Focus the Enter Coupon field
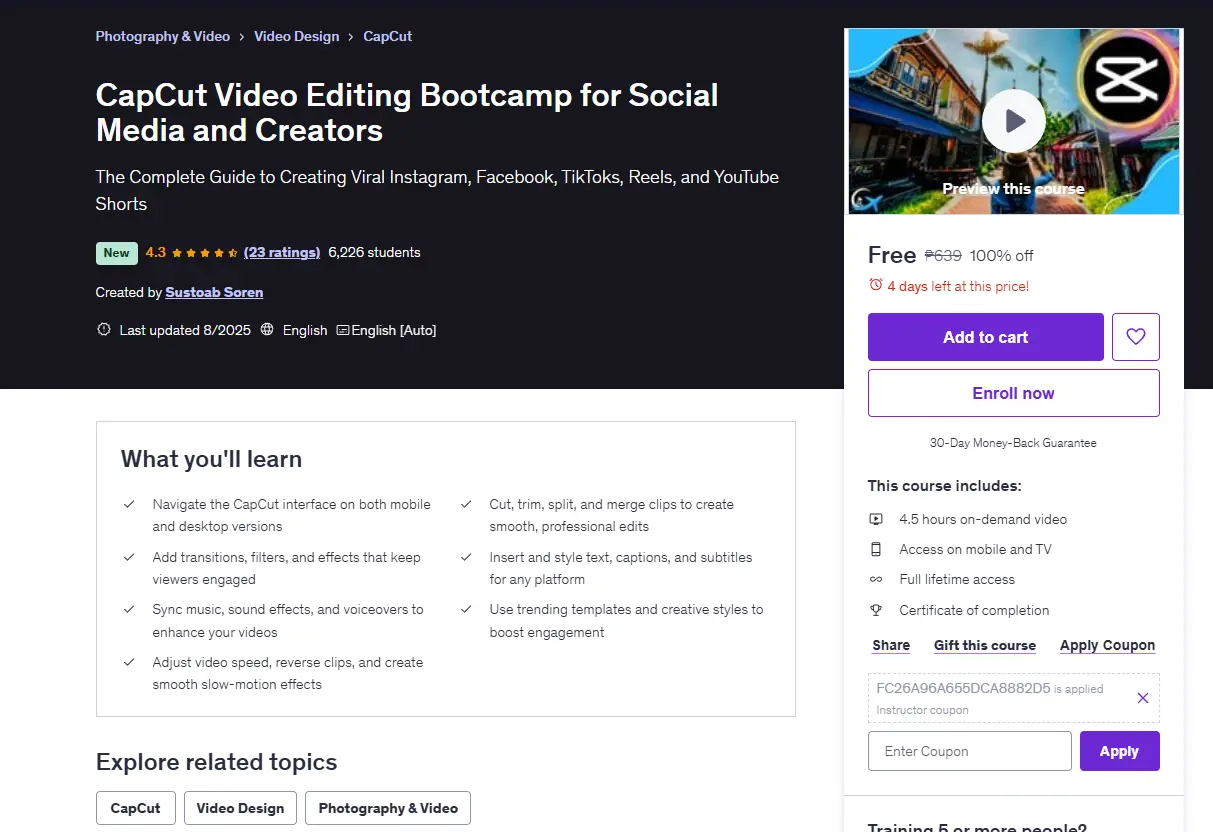This screenshot has height=832, width=1213. click(x=970, y=751)
